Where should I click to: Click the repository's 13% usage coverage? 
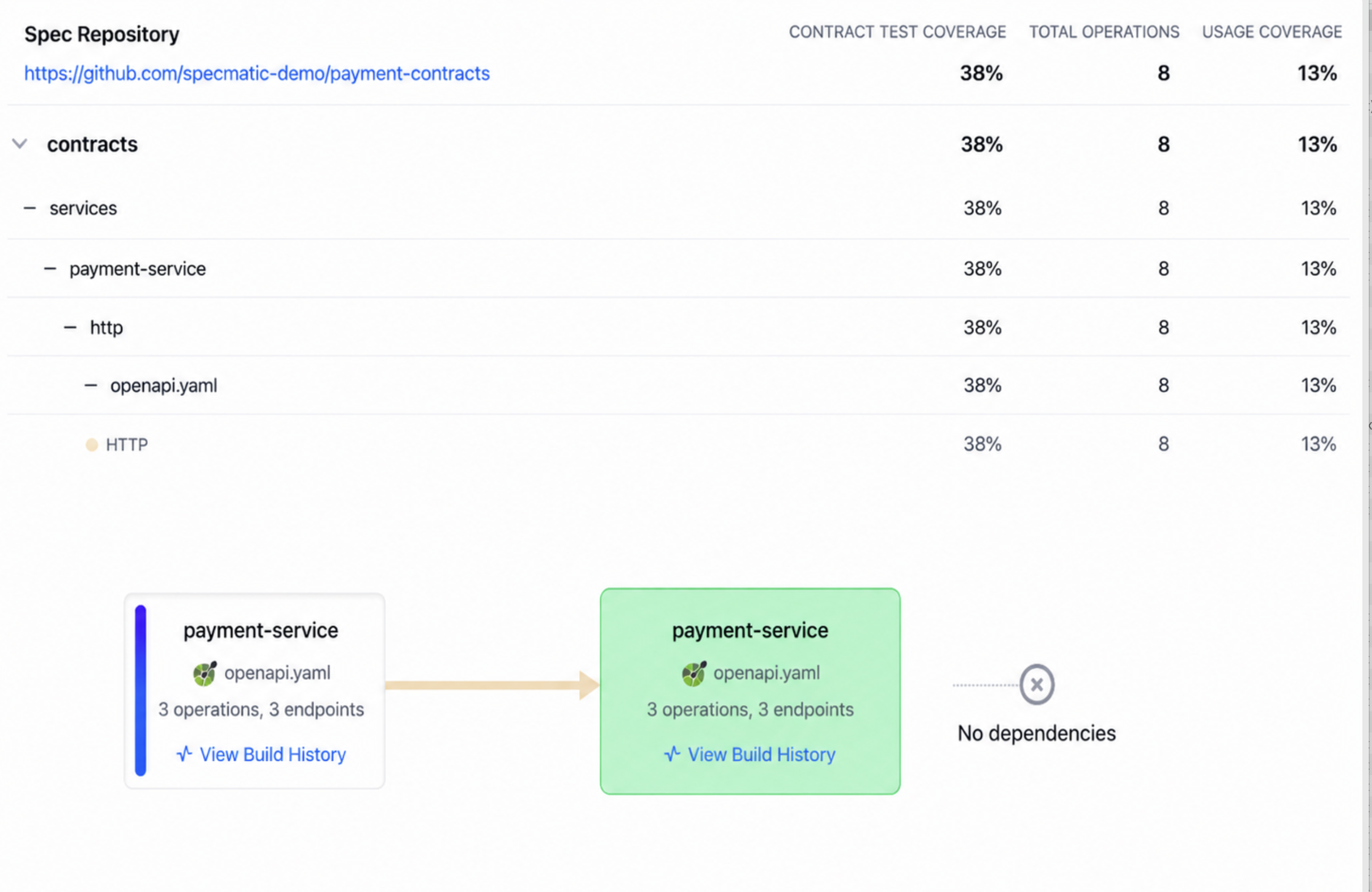[1317, 73]
